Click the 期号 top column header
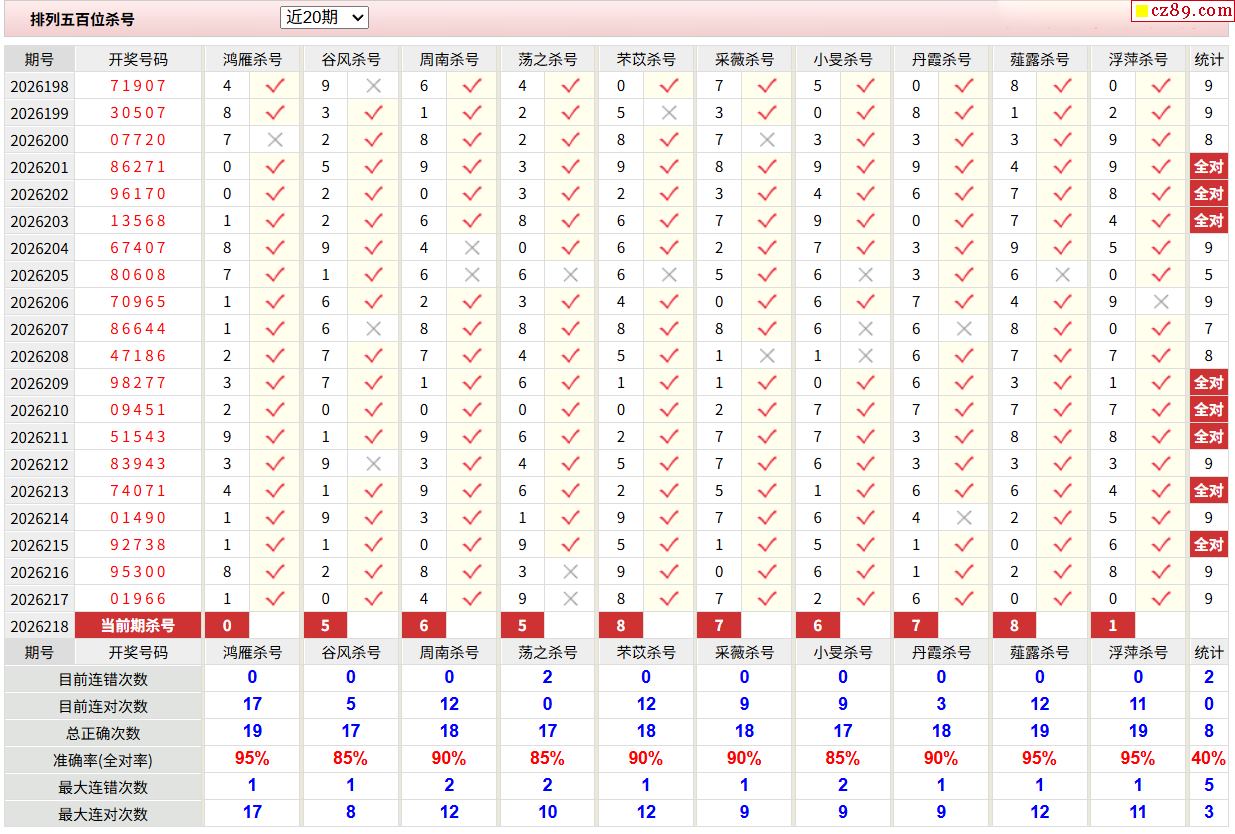Image resolution: width=1235 pixels, height=834 pixels. pyautogui.click(x=40, y=59)
